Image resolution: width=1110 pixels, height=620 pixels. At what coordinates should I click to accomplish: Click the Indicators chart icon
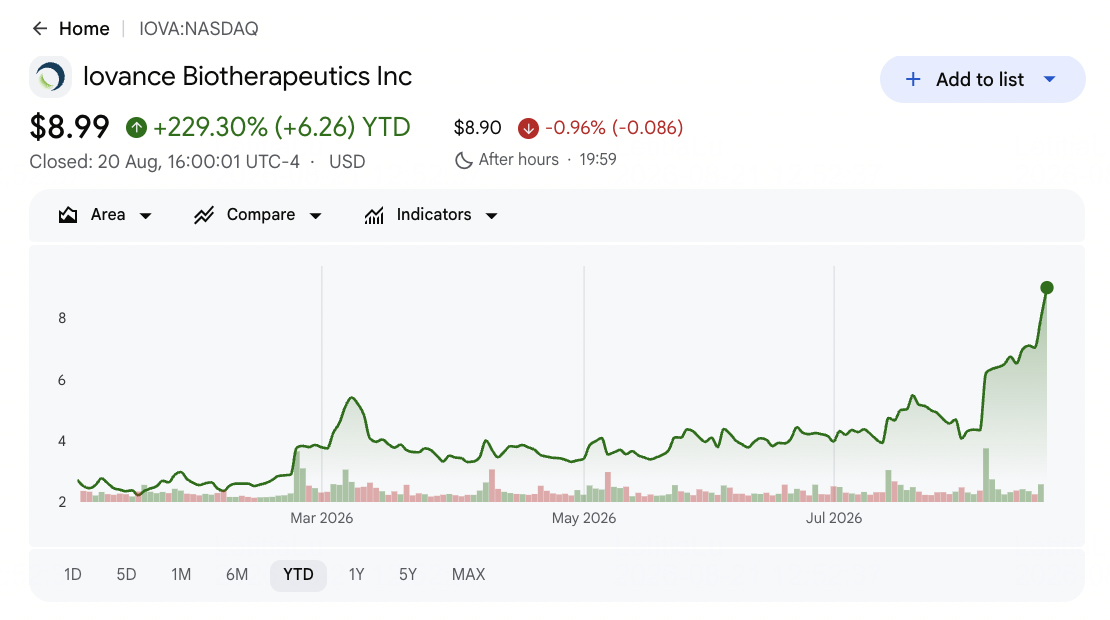[x=374, y=215]
